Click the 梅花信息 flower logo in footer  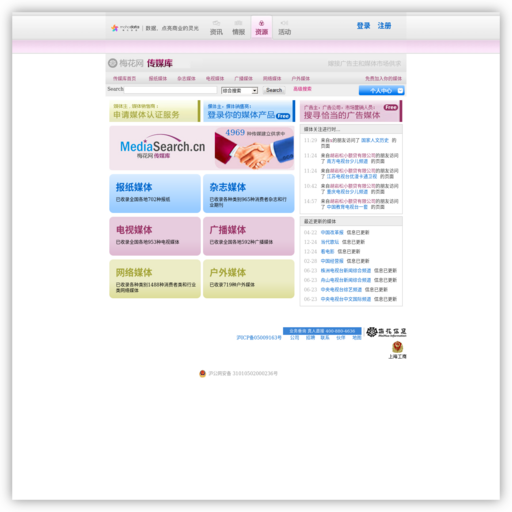[x=386, y=332]
